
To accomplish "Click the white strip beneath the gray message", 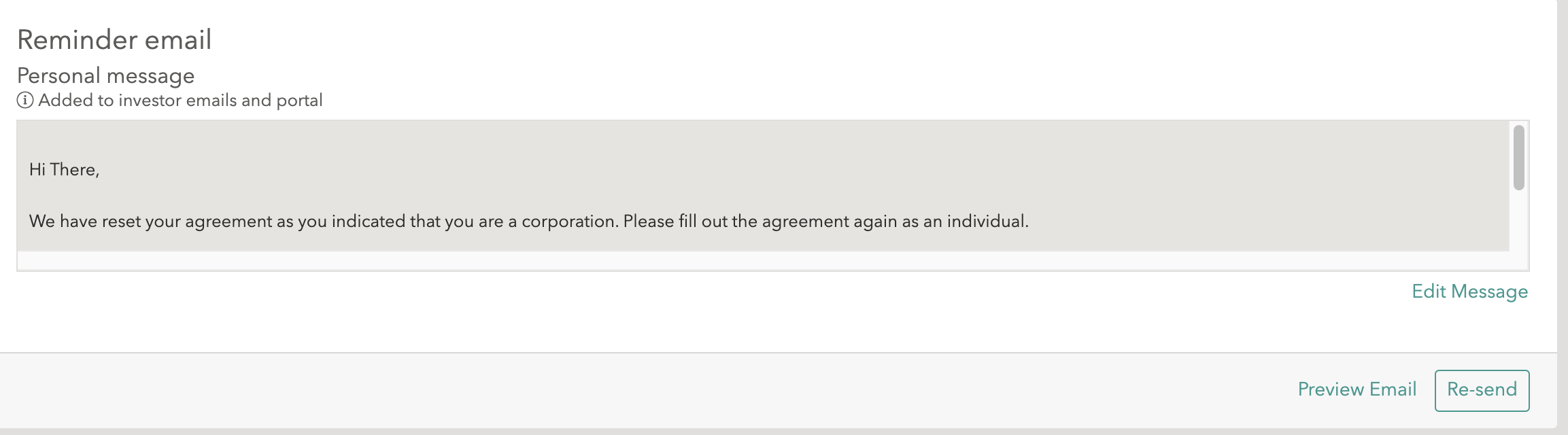I will click(x=763, y=260).
